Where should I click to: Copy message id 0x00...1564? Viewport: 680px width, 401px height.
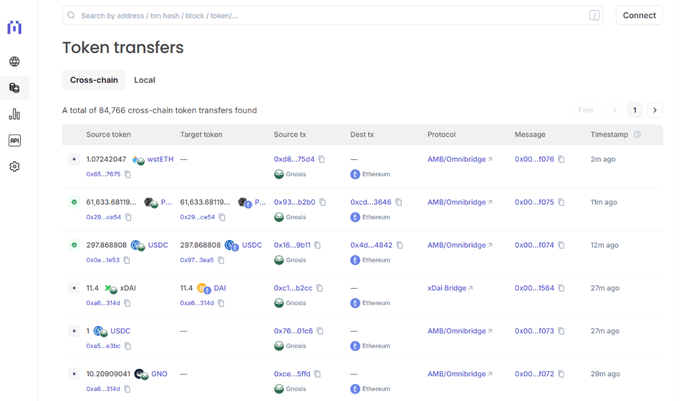(x=561, y=288)
